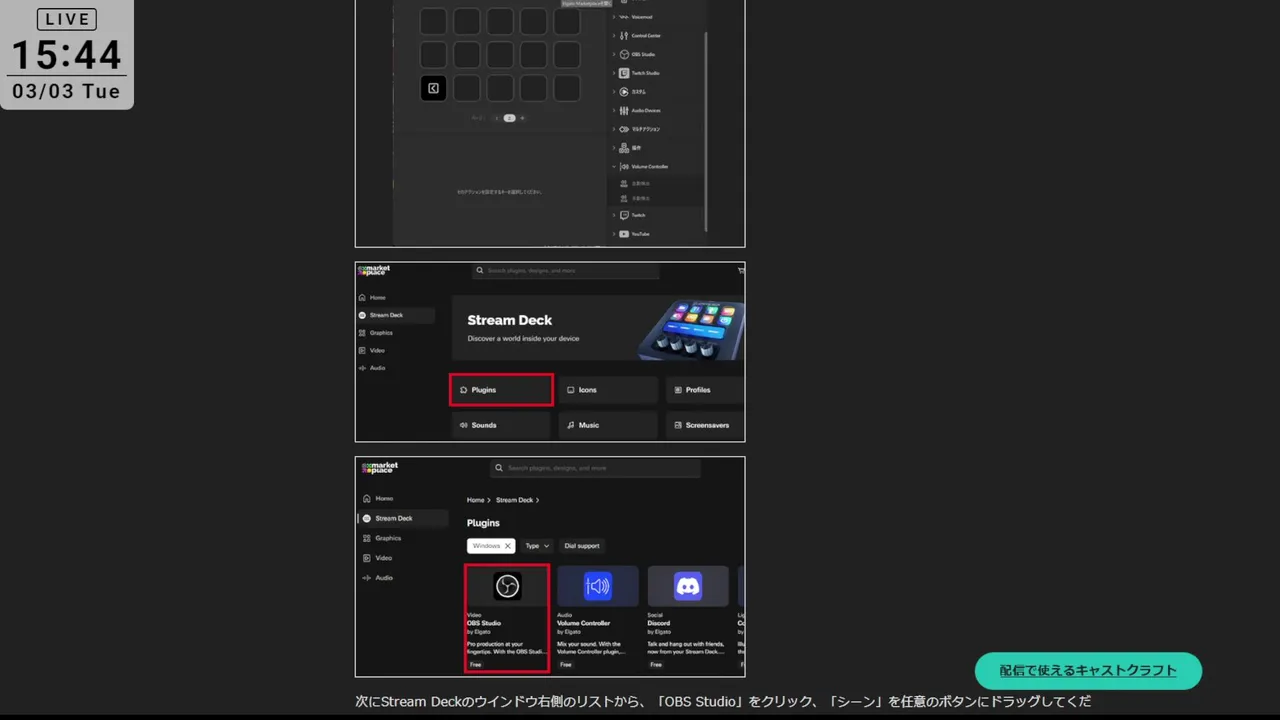Open Audio in the banner screenshot sidebar
Viewport: 1280px width, 720px height.
[372, 368]
